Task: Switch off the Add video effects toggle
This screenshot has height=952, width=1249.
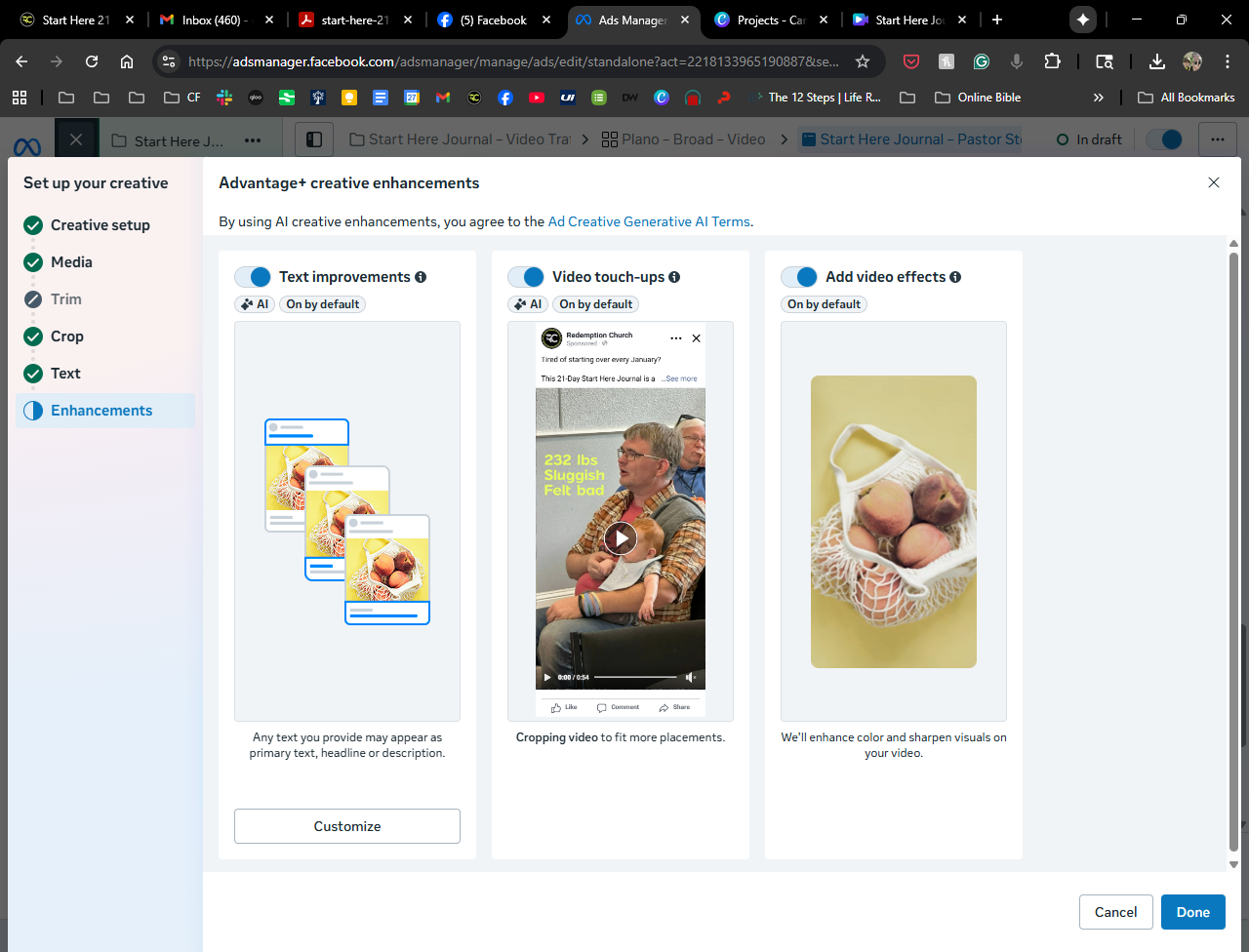Action: (799, 277)
